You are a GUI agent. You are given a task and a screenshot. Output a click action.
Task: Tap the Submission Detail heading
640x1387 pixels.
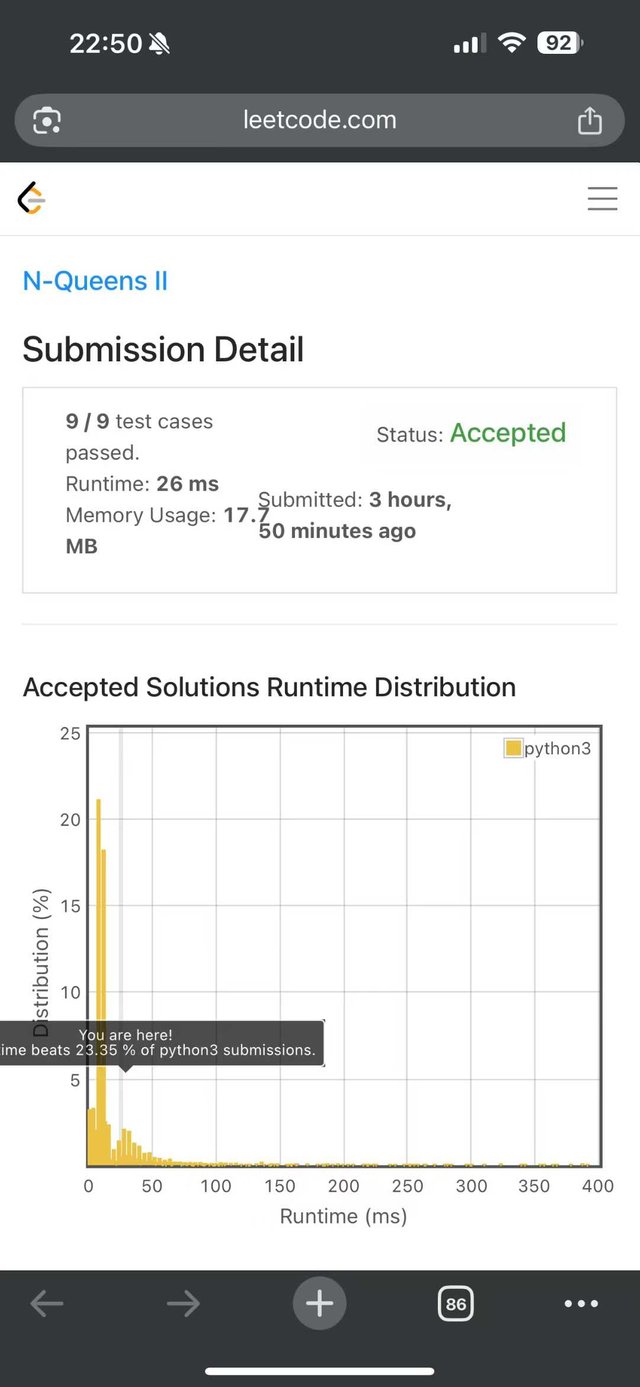pos(163,349)
